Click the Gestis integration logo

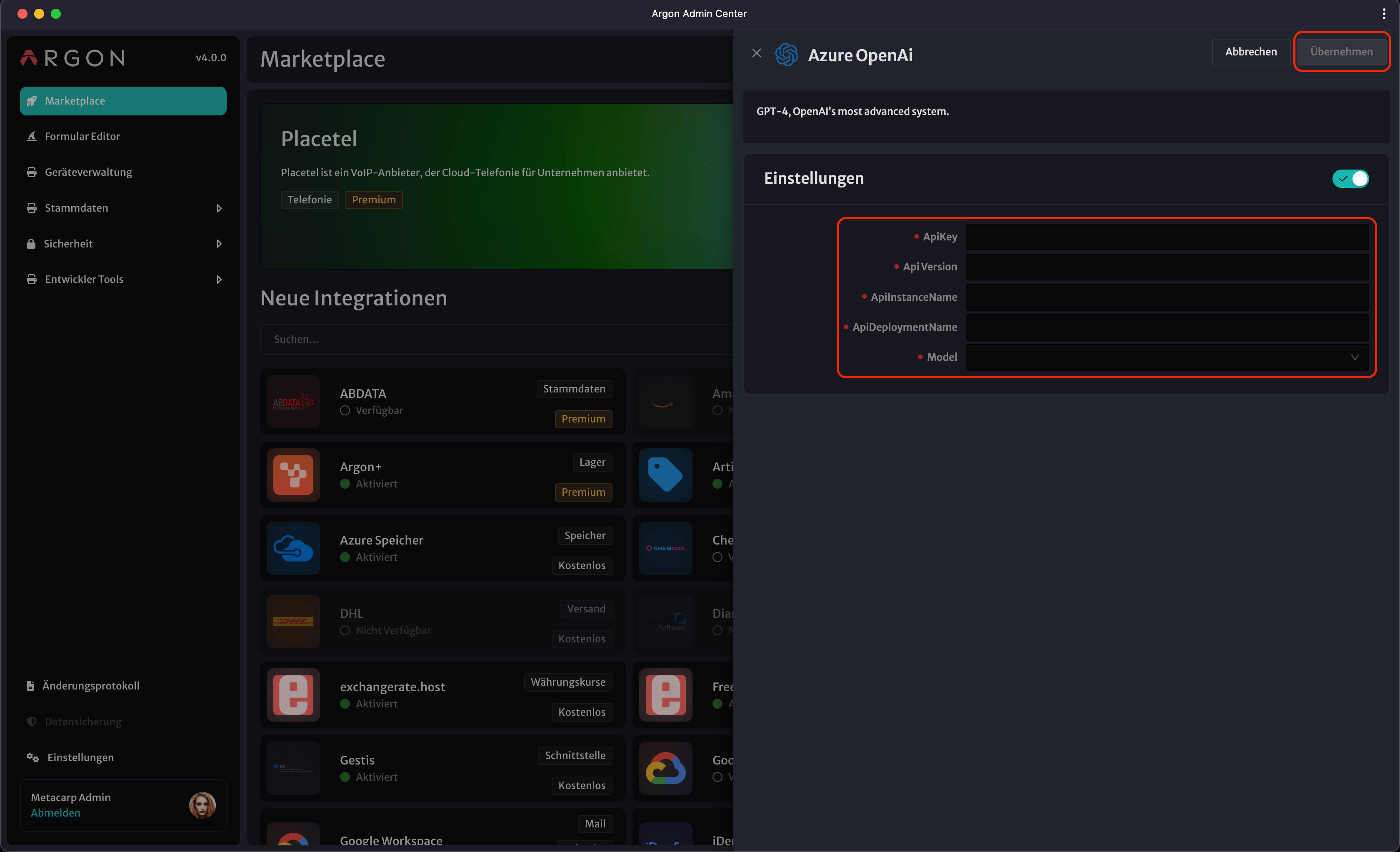click(293, 768)
